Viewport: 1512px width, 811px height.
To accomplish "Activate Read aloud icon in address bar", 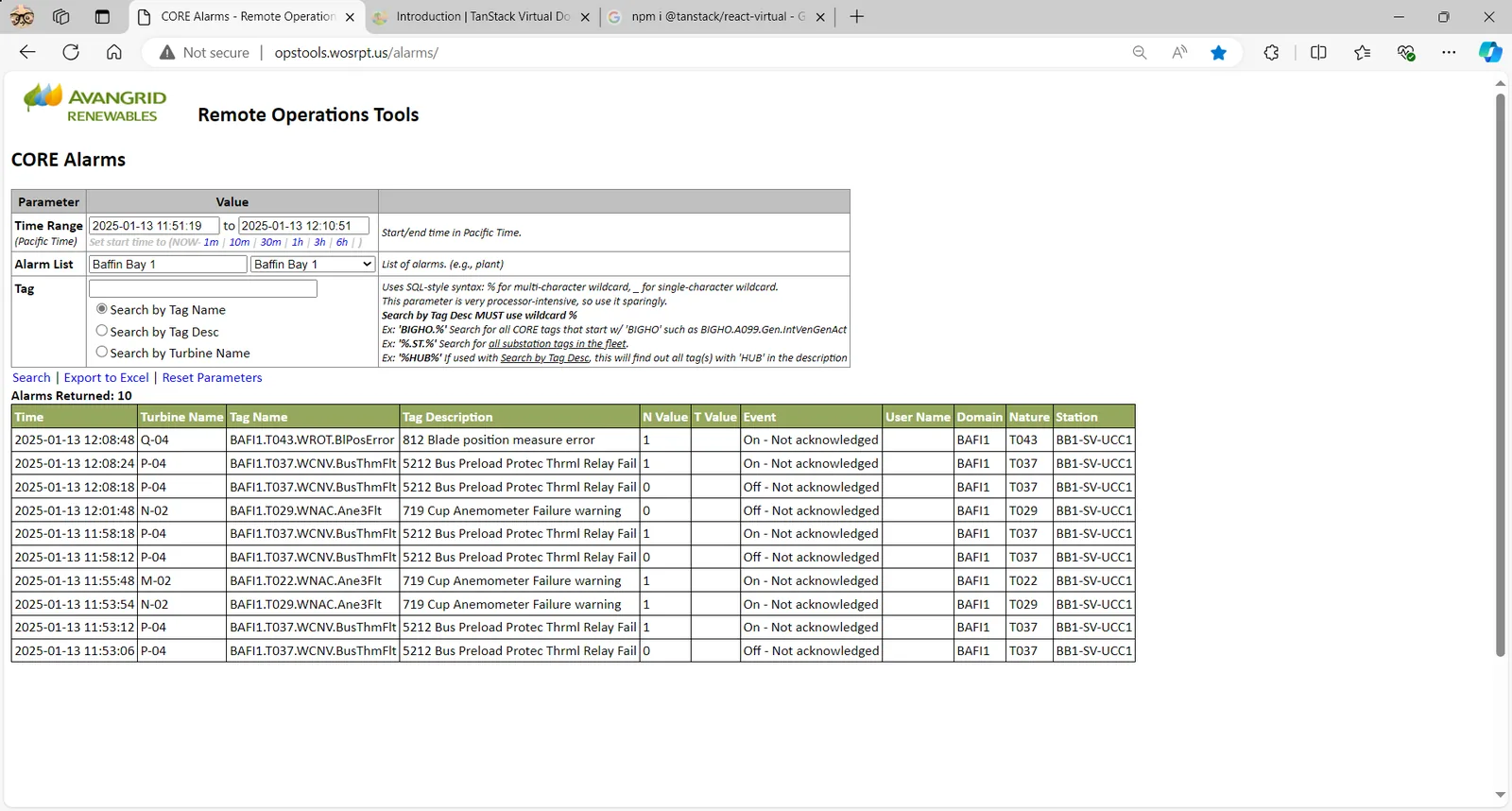I will coord(1179,53).
